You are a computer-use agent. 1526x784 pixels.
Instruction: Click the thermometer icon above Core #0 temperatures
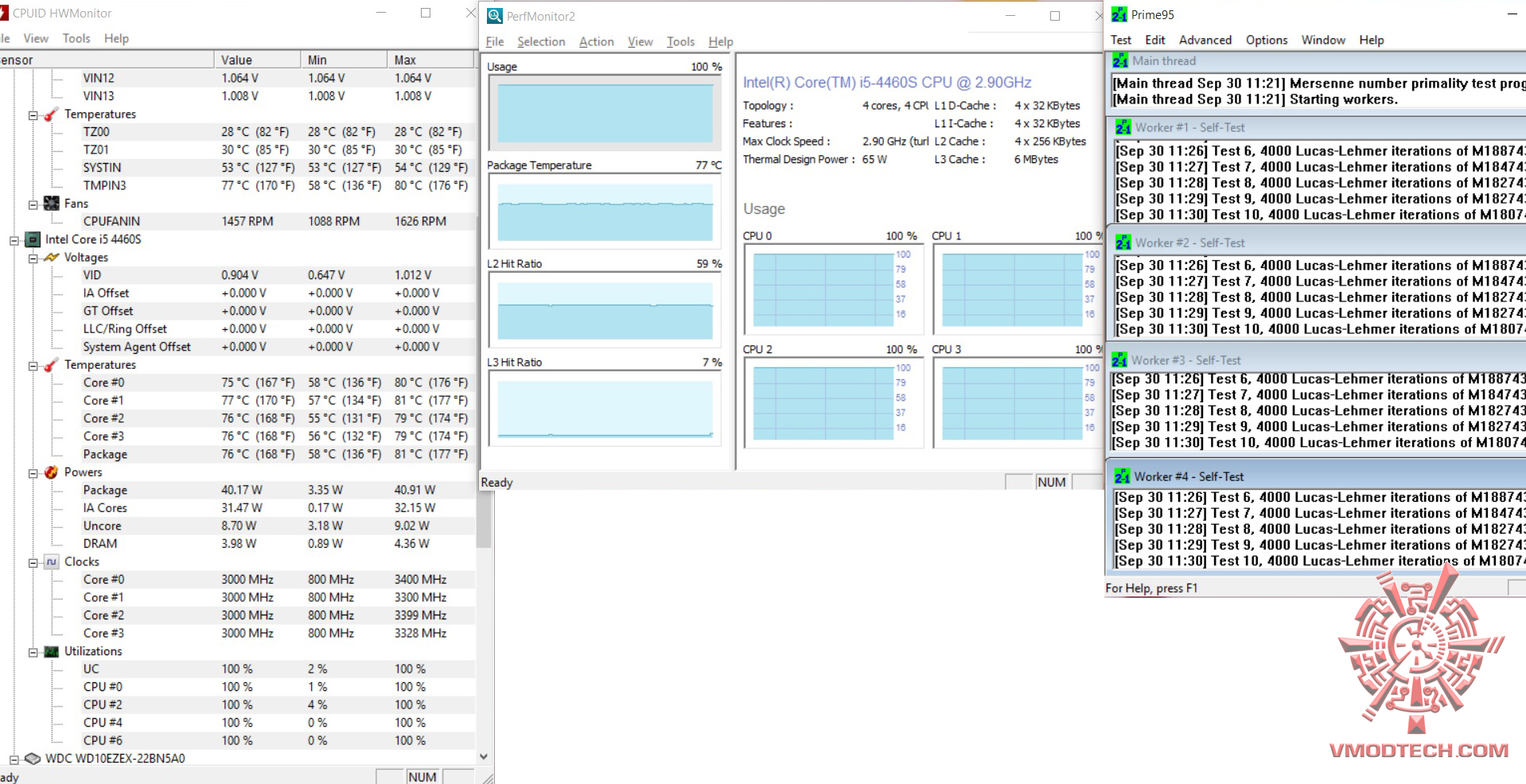51,365
